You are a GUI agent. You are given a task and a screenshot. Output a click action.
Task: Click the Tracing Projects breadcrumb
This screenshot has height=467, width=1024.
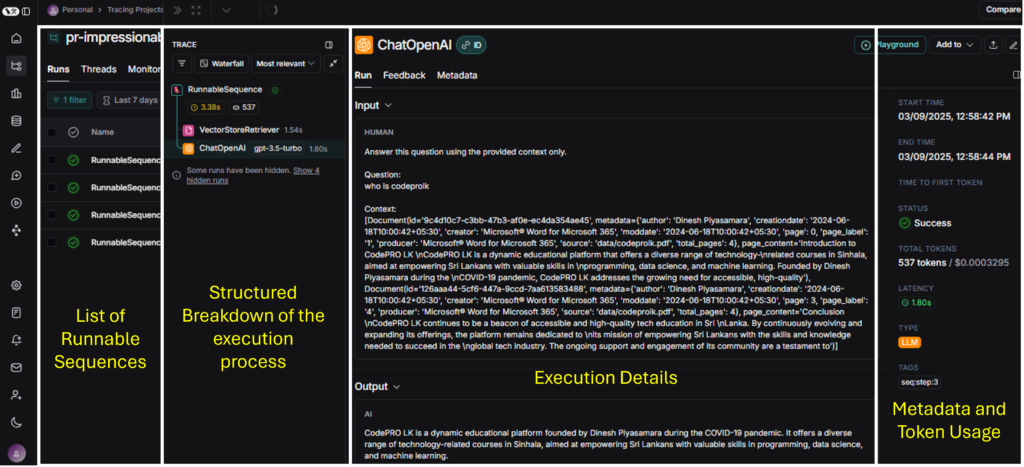pos(135,10)
